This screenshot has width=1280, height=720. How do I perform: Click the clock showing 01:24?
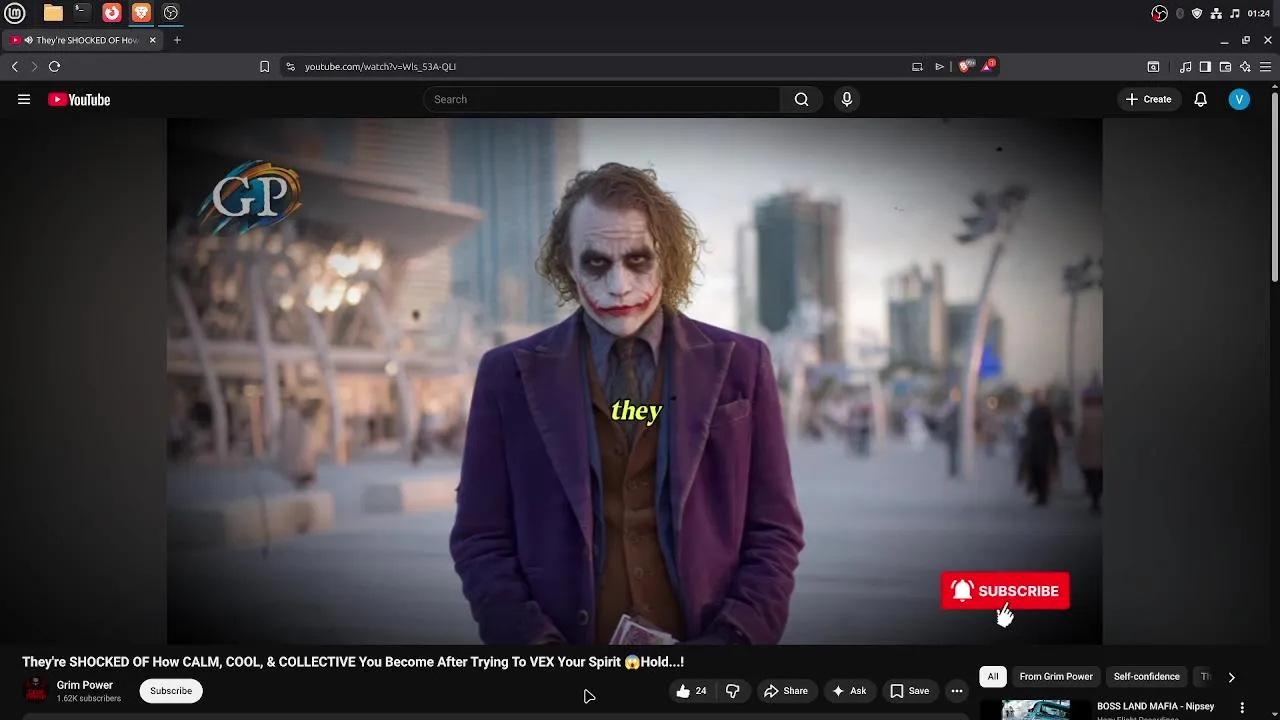coord(1259,13)
